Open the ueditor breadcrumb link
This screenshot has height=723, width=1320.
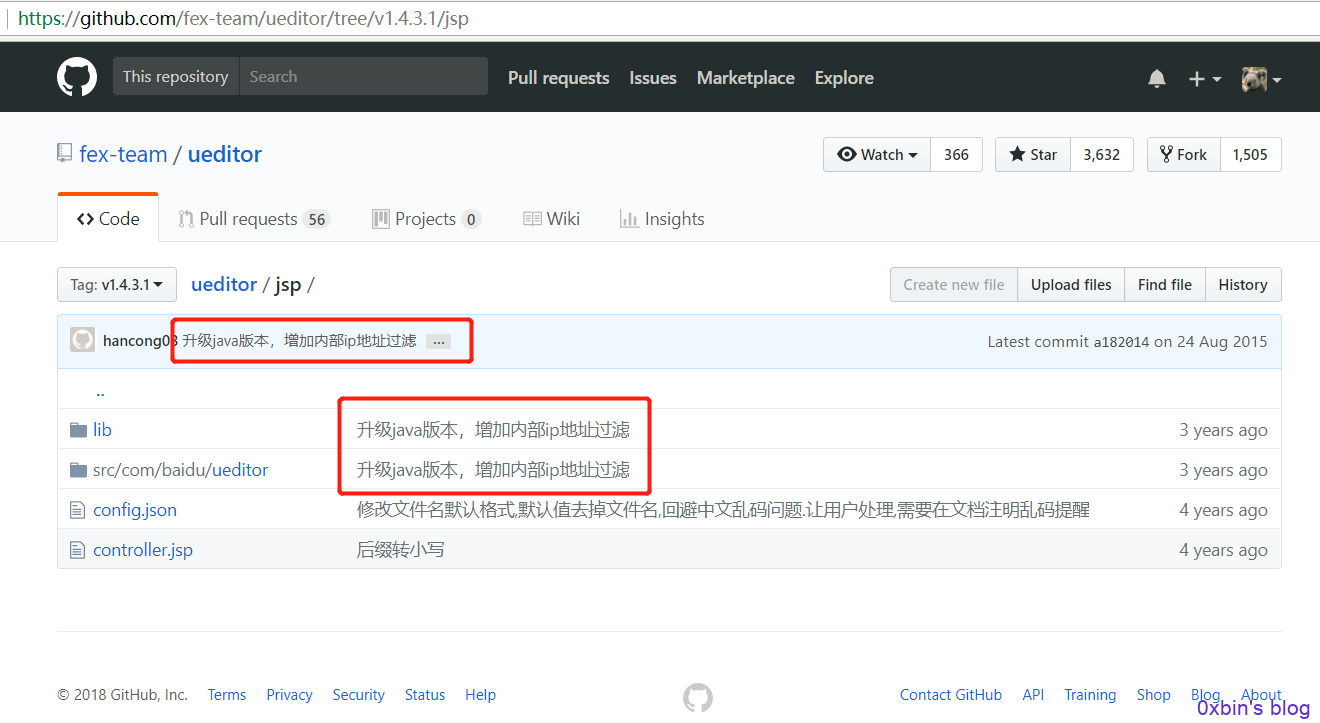point(224,284)
